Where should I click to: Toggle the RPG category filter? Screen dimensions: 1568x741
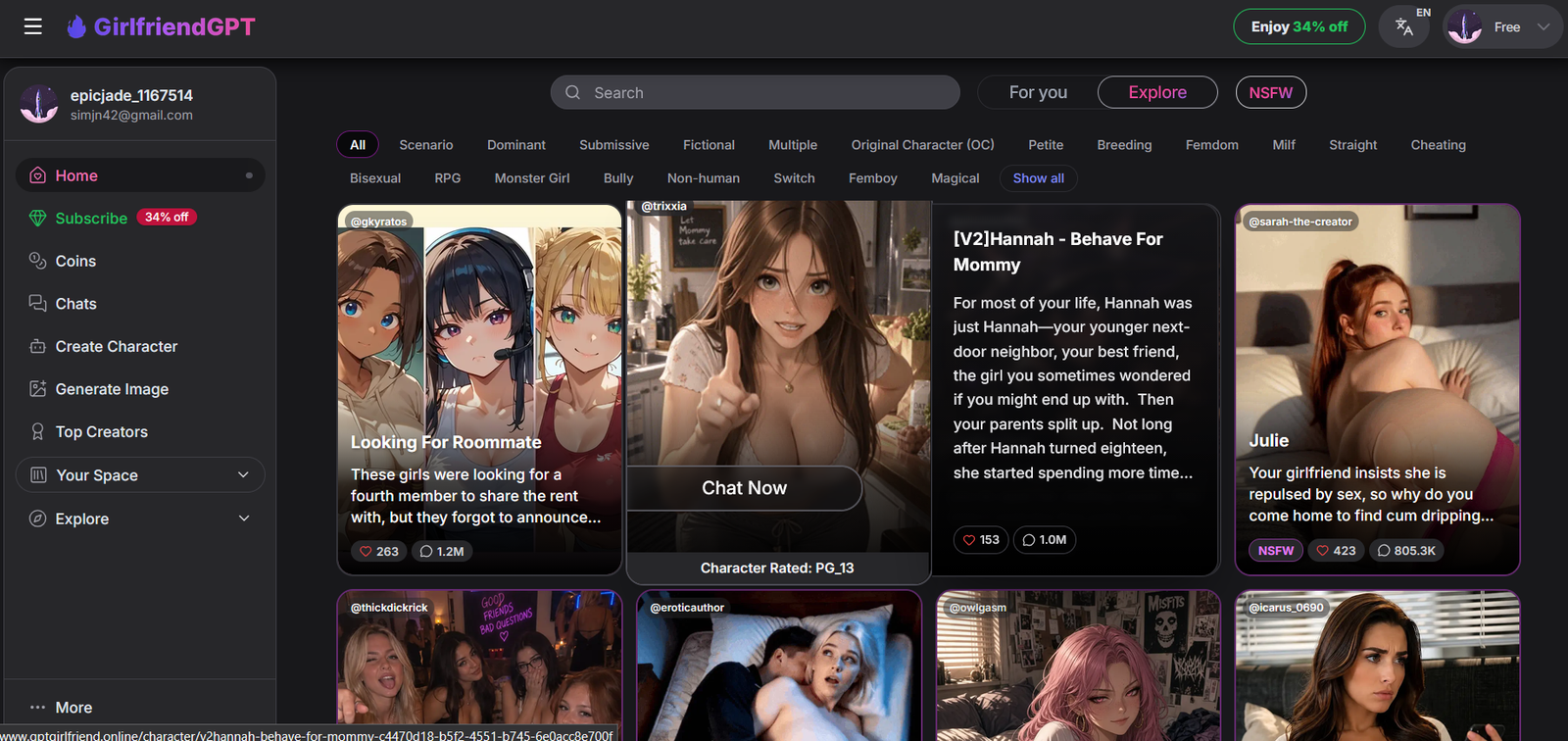448,178
